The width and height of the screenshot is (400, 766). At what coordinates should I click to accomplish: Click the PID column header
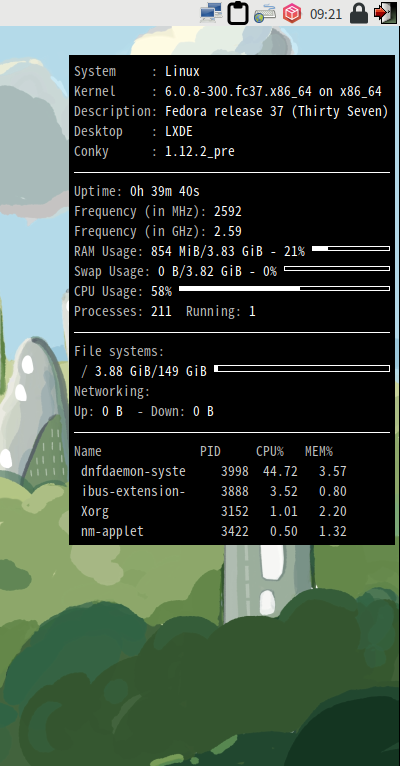(211, 451)
